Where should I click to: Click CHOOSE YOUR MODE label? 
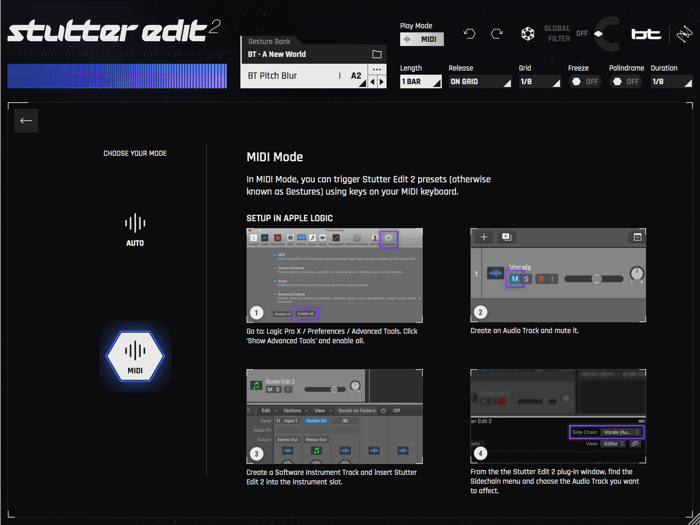[x=135, y=153]
